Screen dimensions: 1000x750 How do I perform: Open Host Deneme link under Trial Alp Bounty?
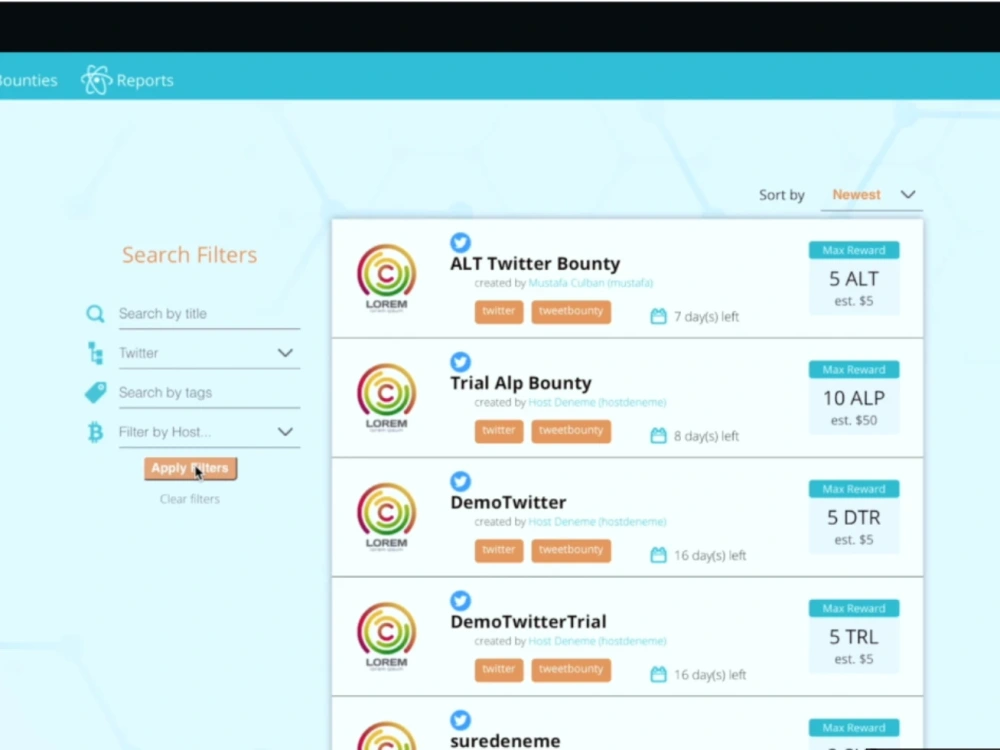click(x=597, y=402)
